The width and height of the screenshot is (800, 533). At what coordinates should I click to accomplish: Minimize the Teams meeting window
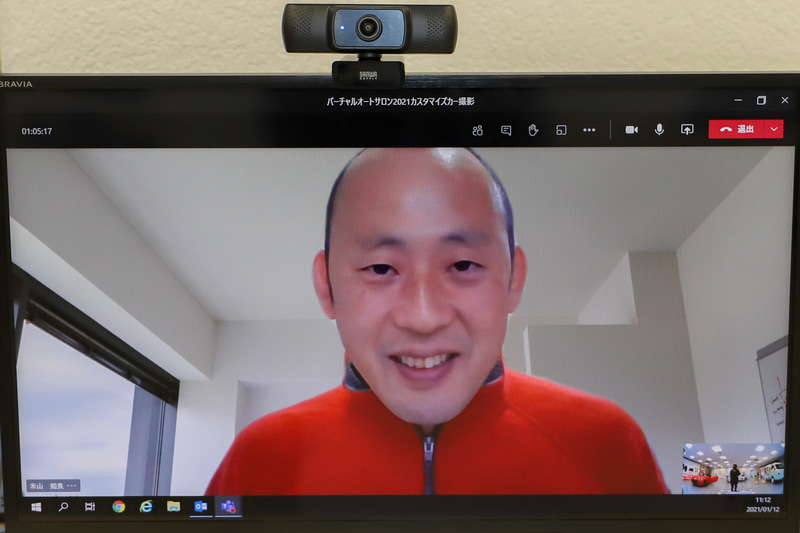tap(738, 100)
